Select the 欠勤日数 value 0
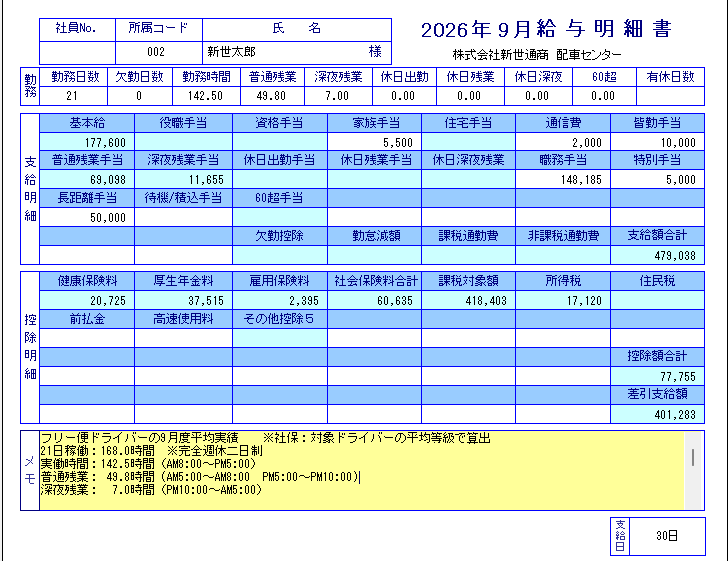Image resolution: width=728 pixels, height=561 pixels. [x=140, y=96]
